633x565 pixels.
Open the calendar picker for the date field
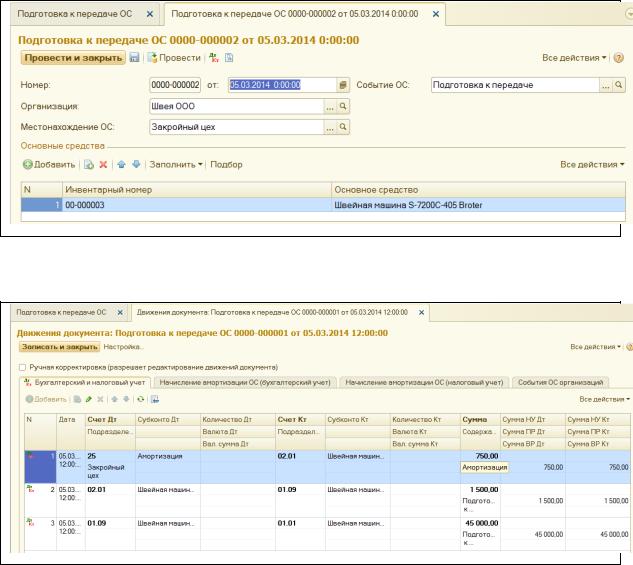343,85
